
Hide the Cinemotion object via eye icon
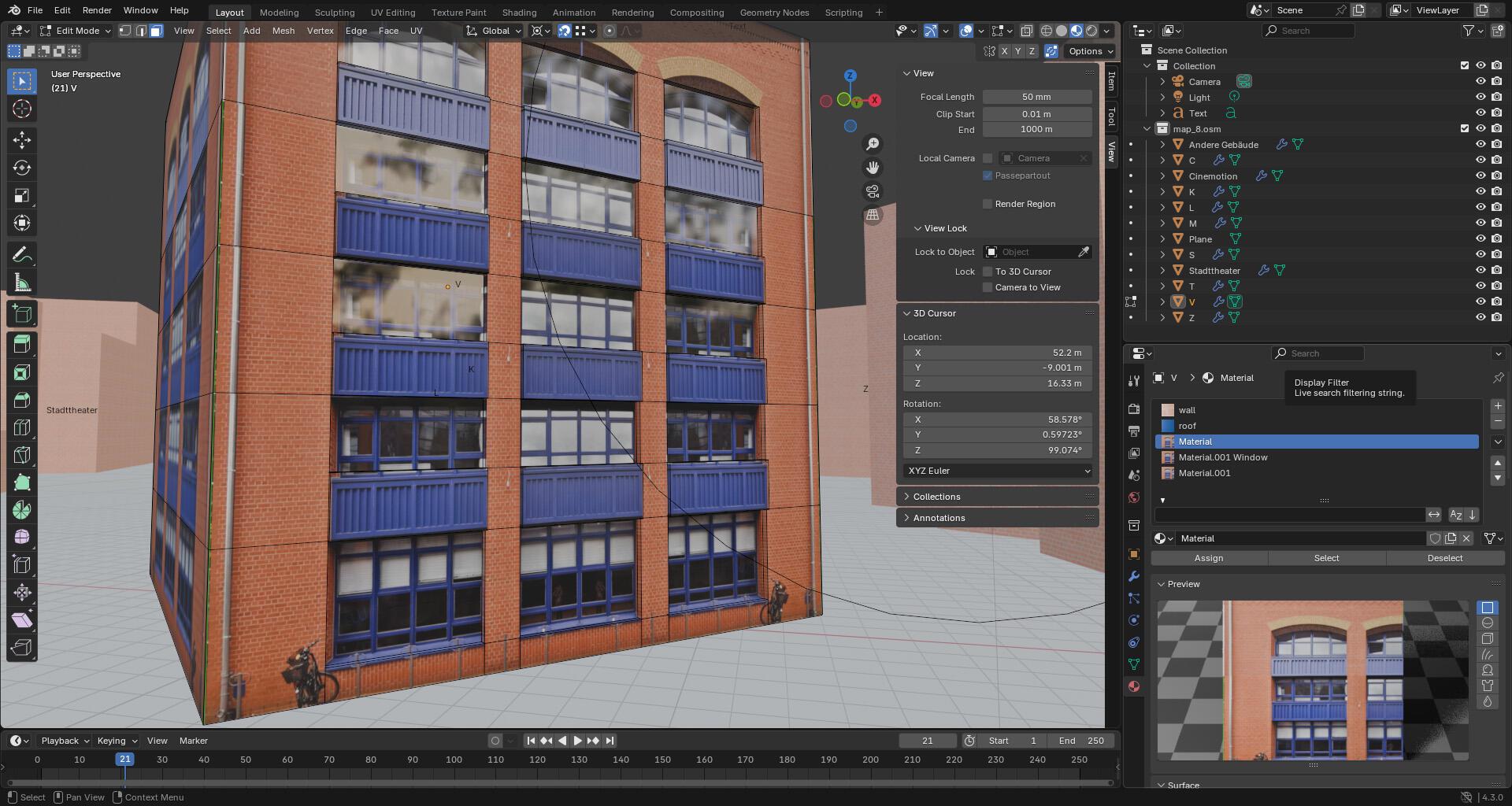pyautogui.click(x=1480, y=176)
